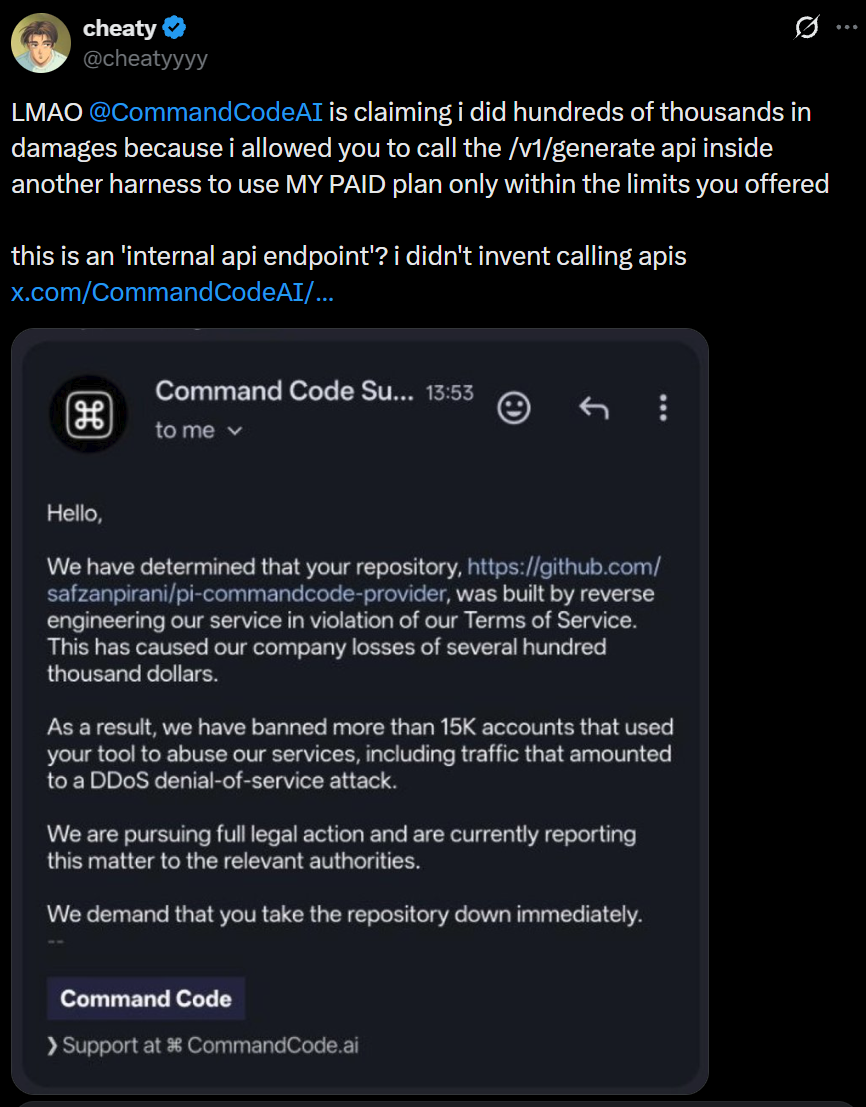Click the cheaty display name
Viewport: 866px width, 1107px height.
click(x=119, y=28)
